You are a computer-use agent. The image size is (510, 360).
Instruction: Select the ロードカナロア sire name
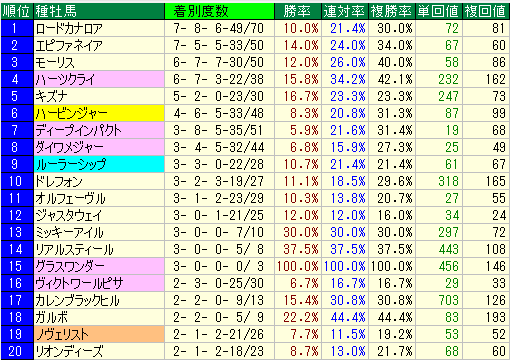pyautogui.click(x=69, y=28)
